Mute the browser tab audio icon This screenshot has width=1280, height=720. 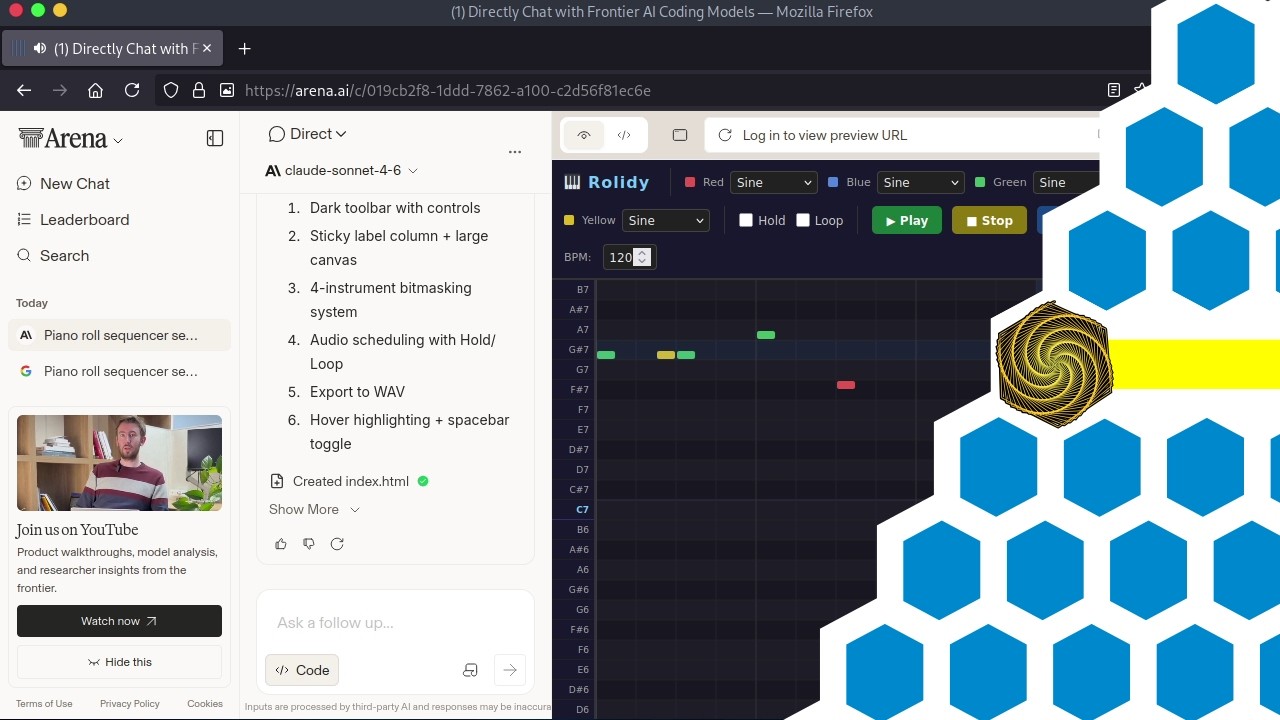point(40,48)
